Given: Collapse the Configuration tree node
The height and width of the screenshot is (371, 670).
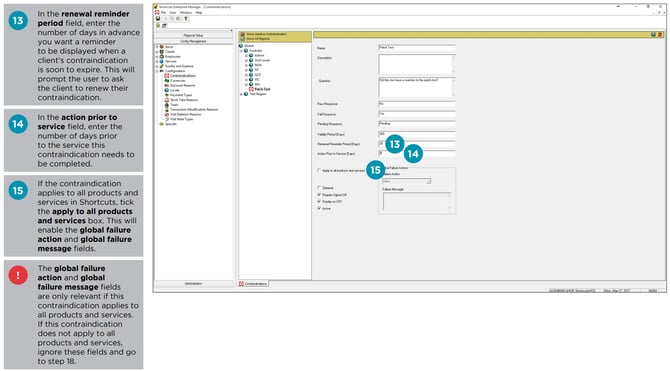Looking at the screenshot, I should coord(157,71).
